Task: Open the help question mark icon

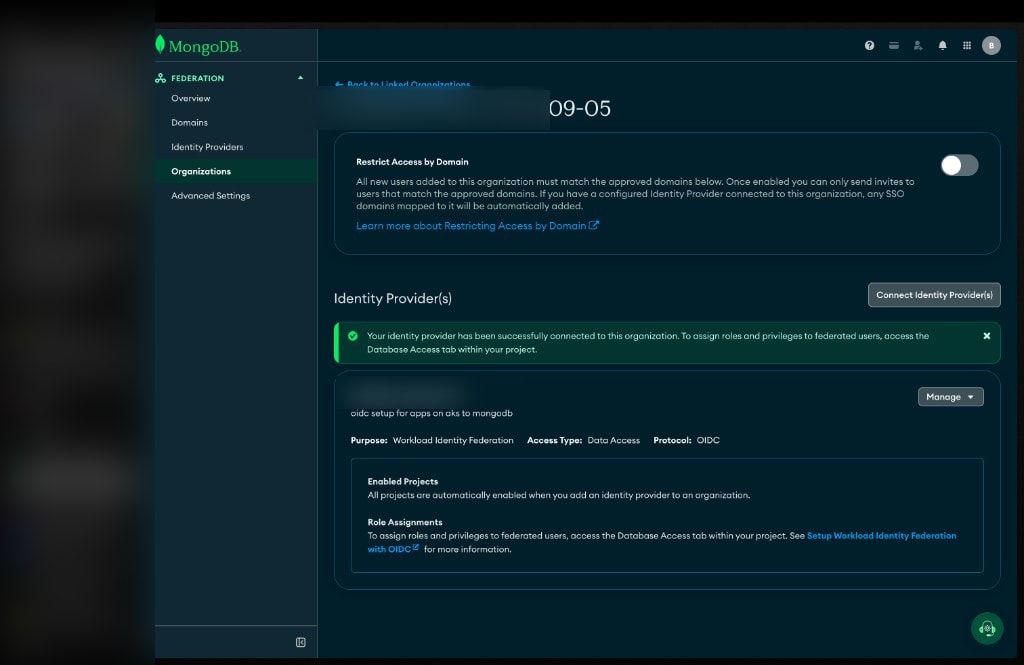Action: click(869, 45)
